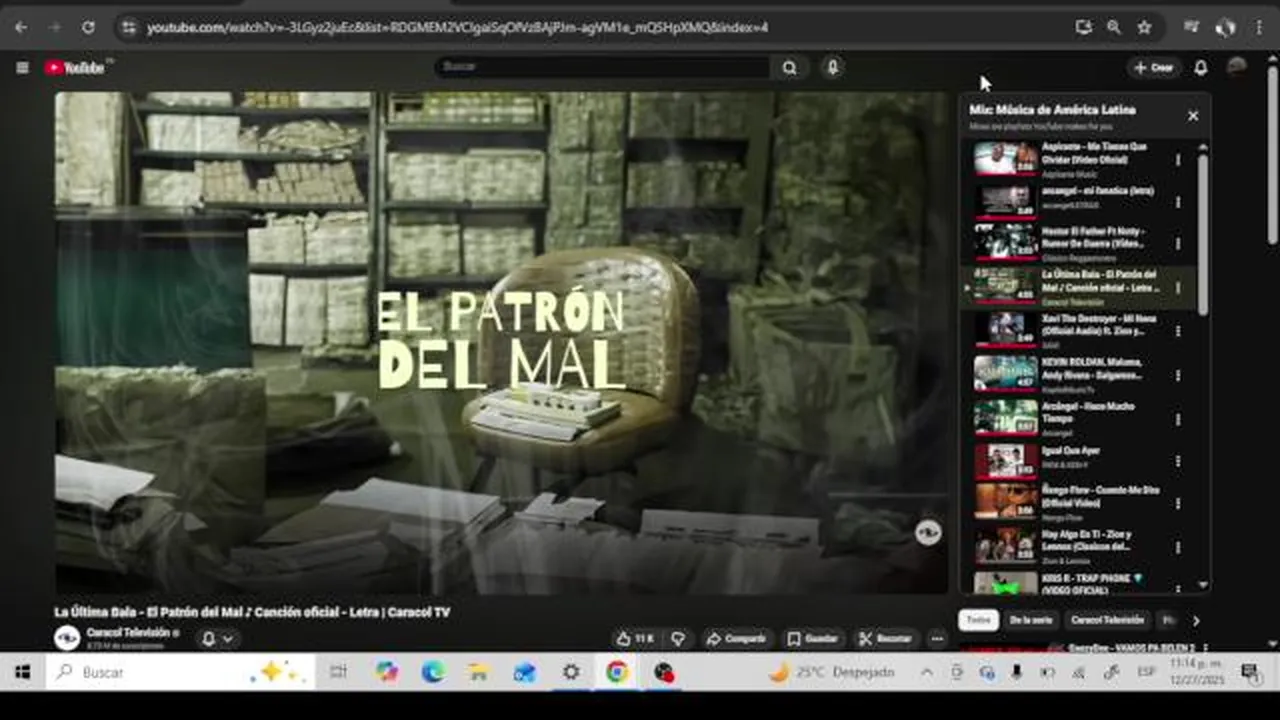Open options for 'Igual Que Ayer' row
This screenshot has width=1280, height=720.
(x=1178, y=461)
